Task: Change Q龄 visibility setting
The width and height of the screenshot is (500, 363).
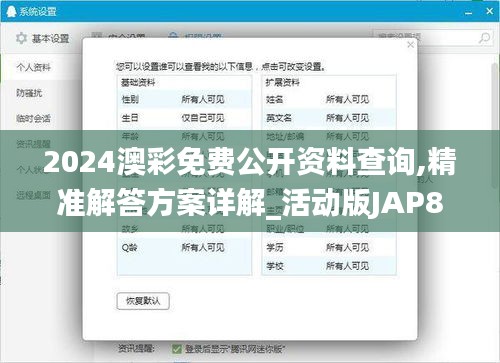Action: pos(203,247)
